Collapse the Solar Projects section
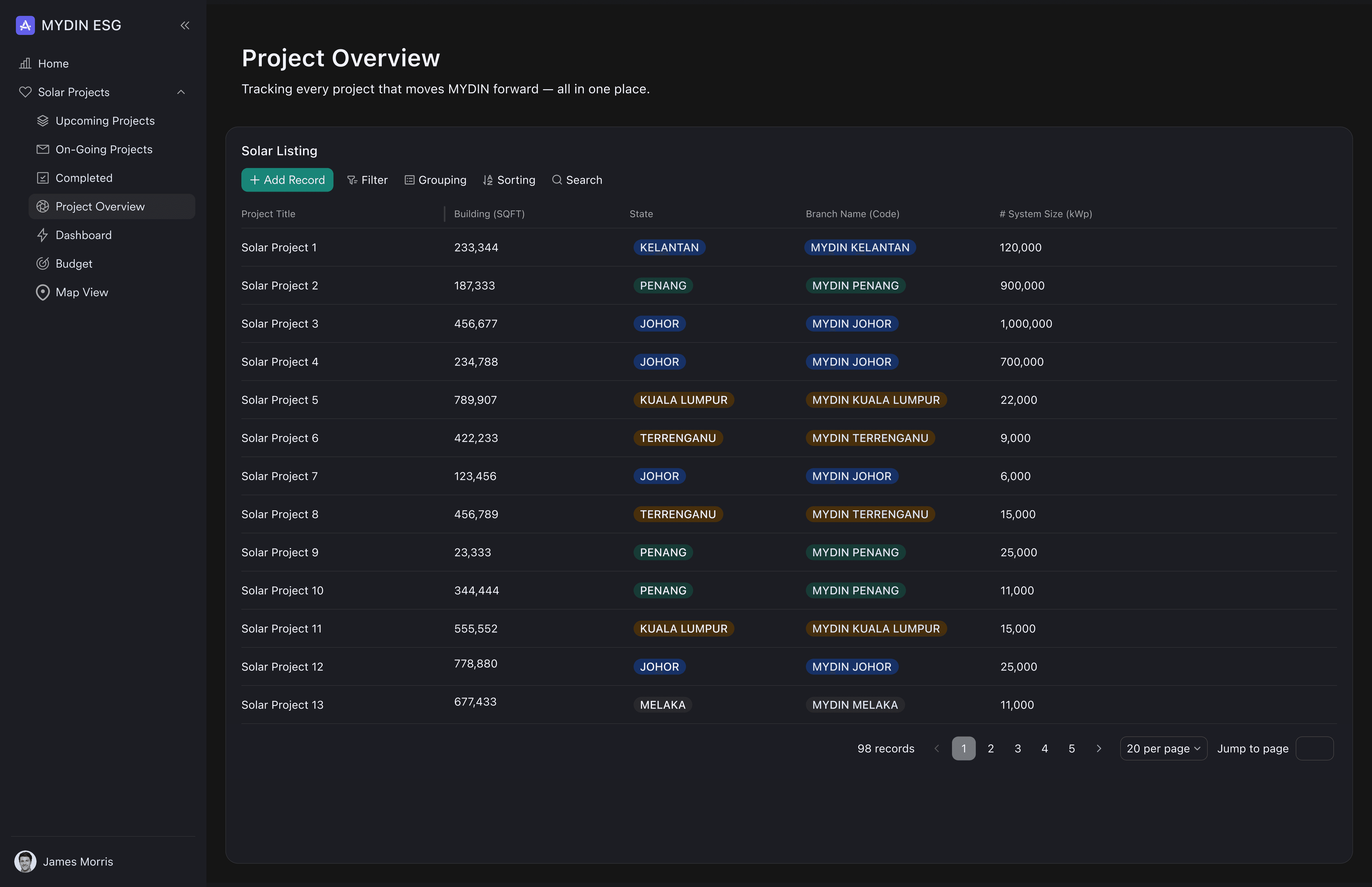Viewport: 1372px width, 887px height. tap(181, 92)
